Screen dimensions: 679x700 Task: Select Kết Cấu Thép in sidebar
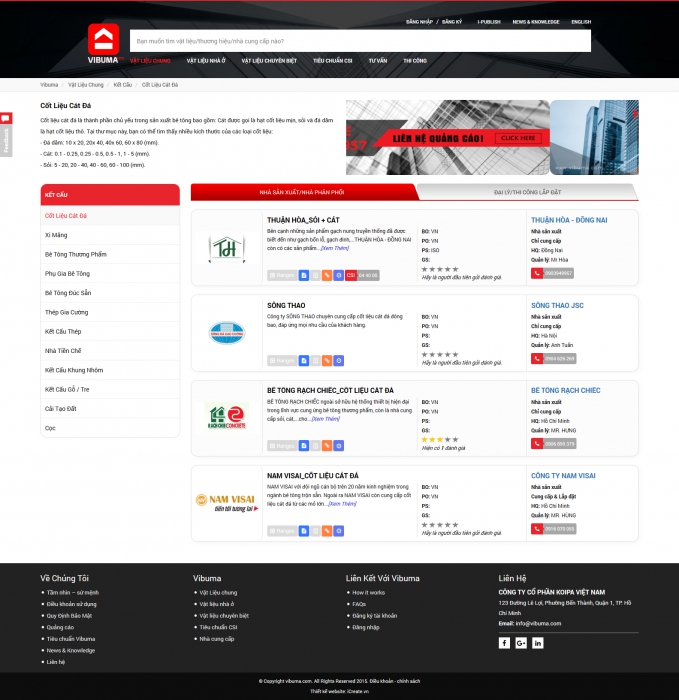click(110, 332)
